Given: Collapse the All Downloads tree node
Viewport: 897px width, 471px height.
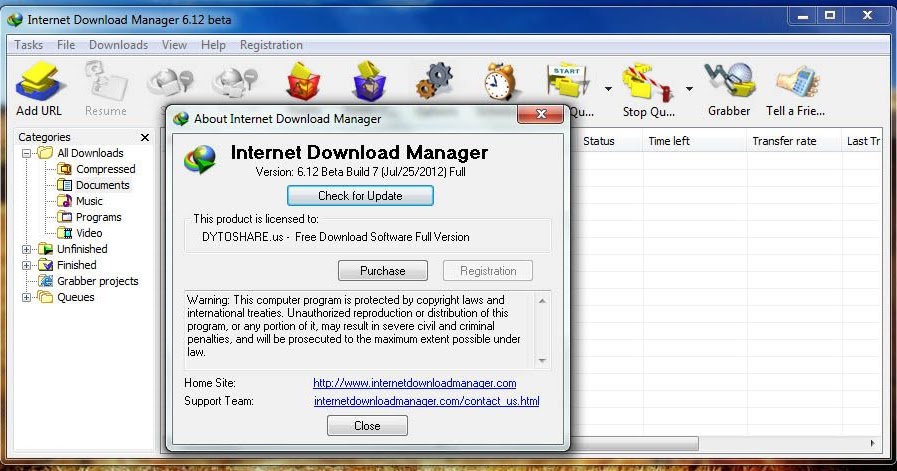Looking at the screenshot, I should pyautogui.click(x=26, y=153).
